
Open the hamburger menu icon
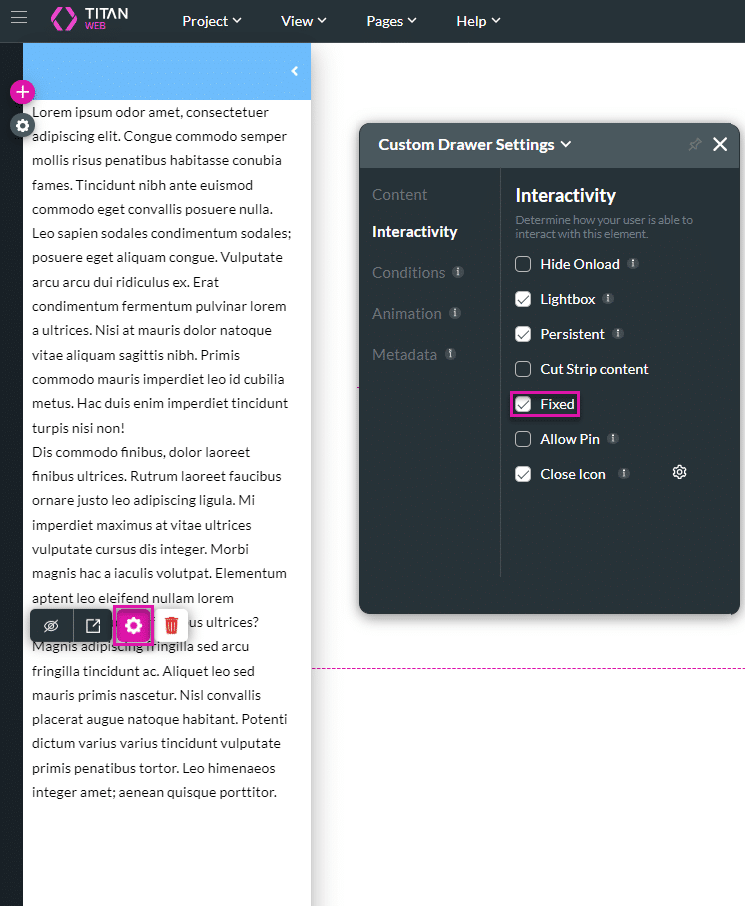point(19,17)
